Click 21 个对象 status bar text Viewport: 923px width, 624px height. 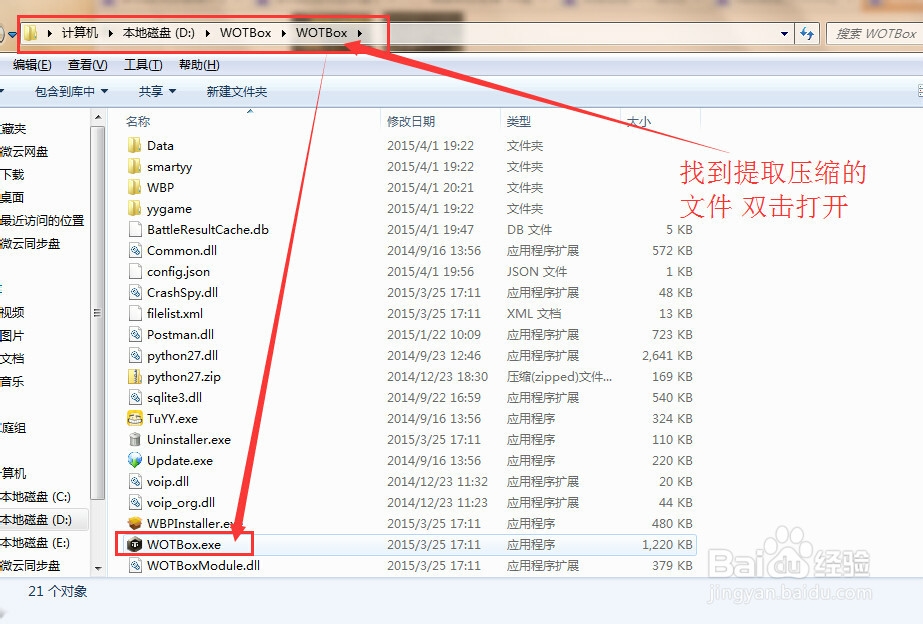58,591
